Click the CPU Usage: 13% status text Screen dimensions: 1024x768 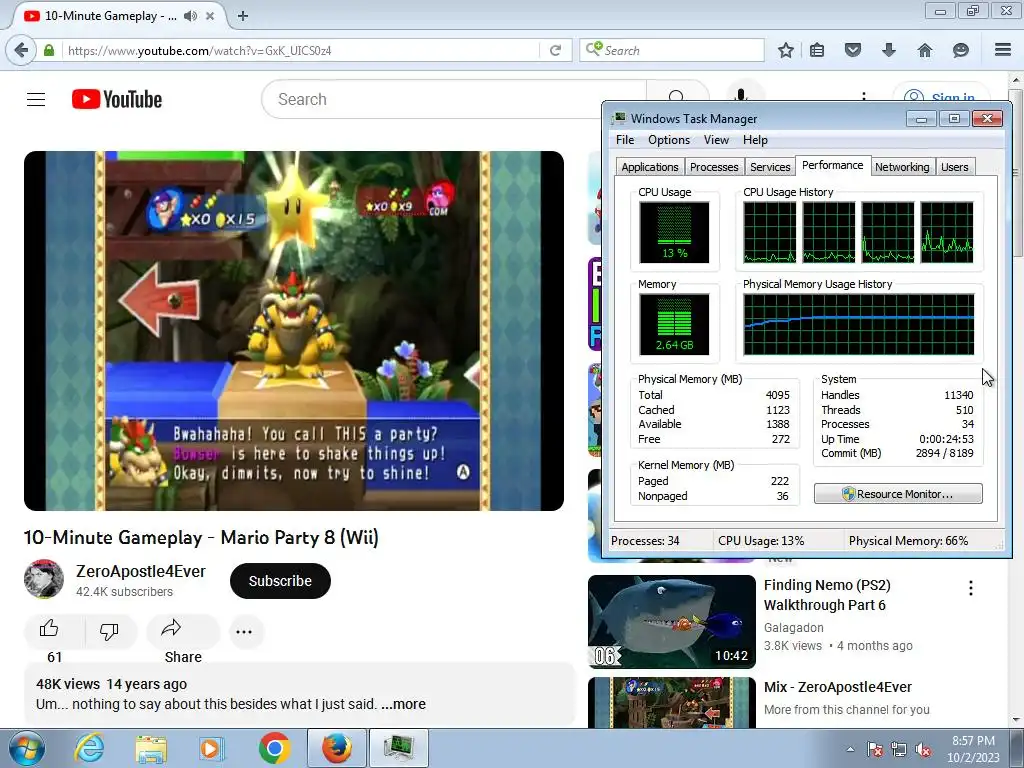point(761,541)
